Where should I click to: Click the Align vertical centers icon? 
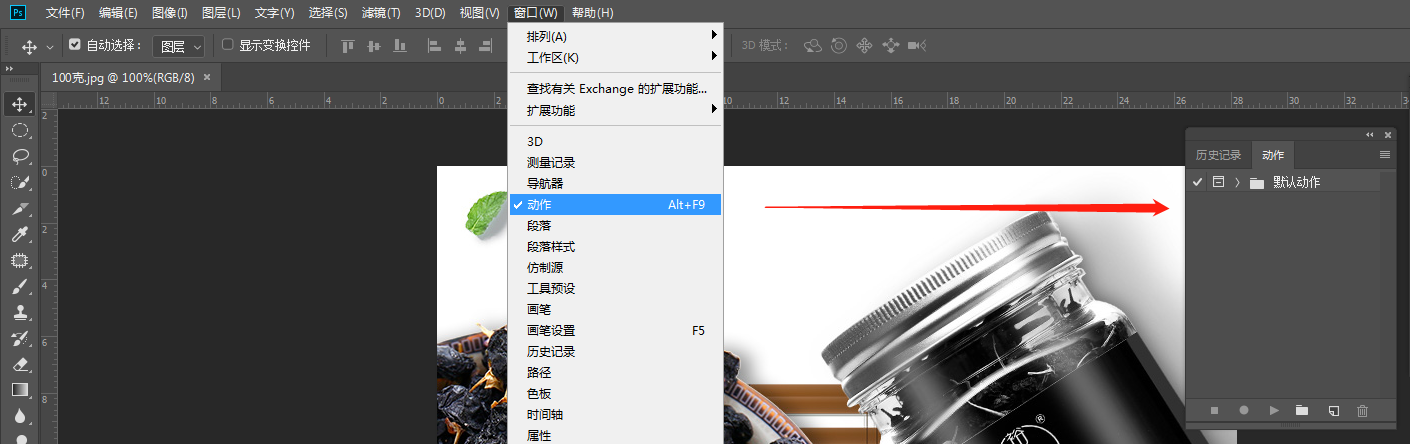coord(374,46)
